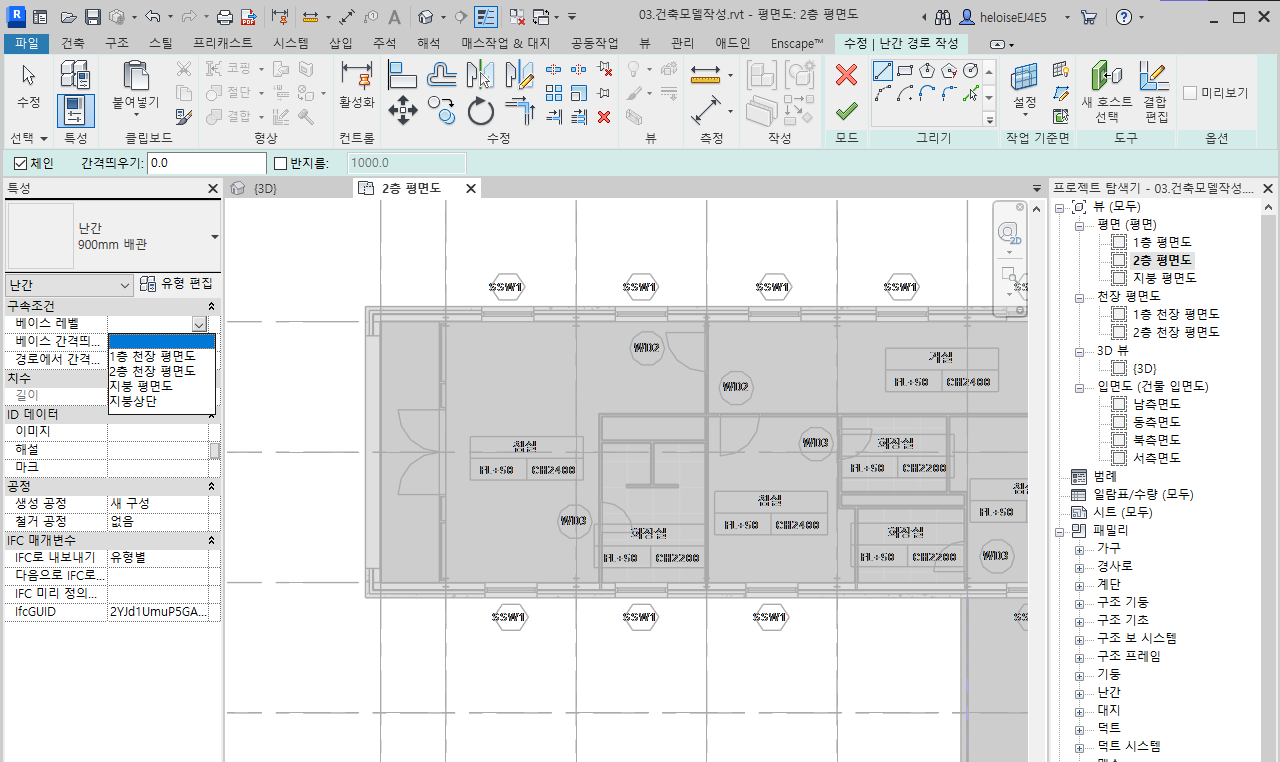Select the Line draw tool

point(883,71)
